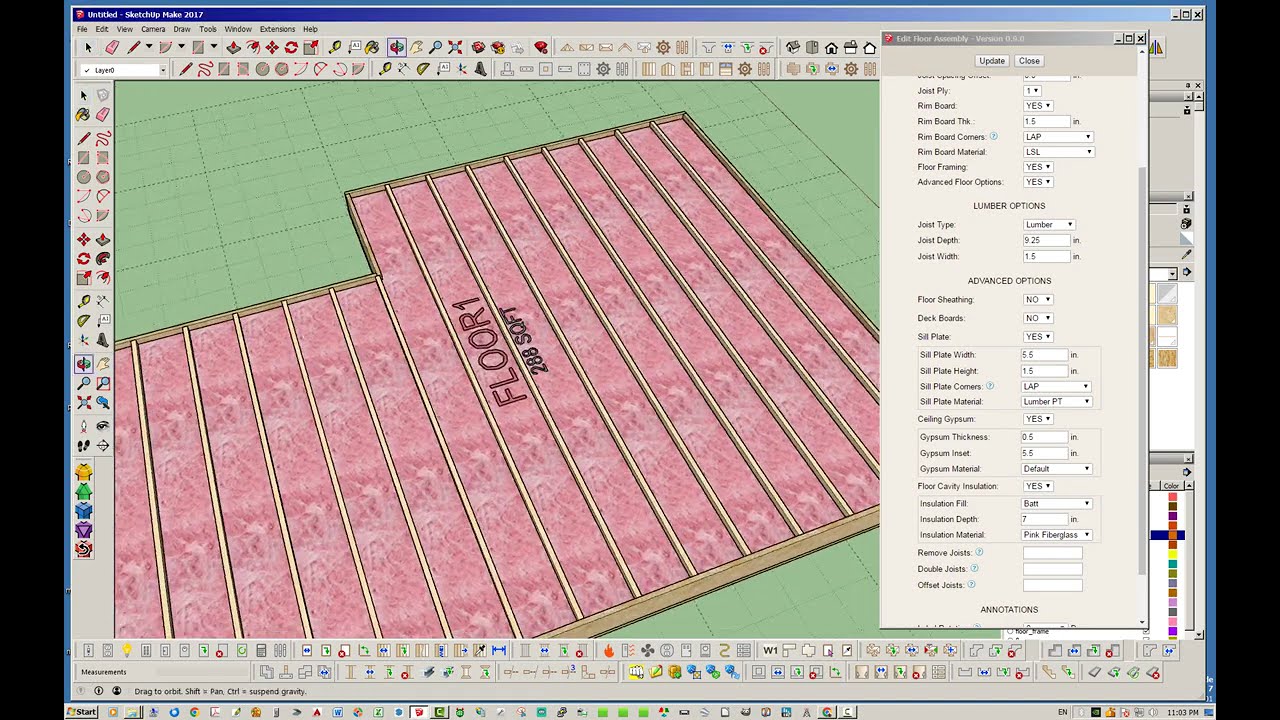
Task: Select the Tape Measure in the top toolbar
Action: tap(335, 47)
